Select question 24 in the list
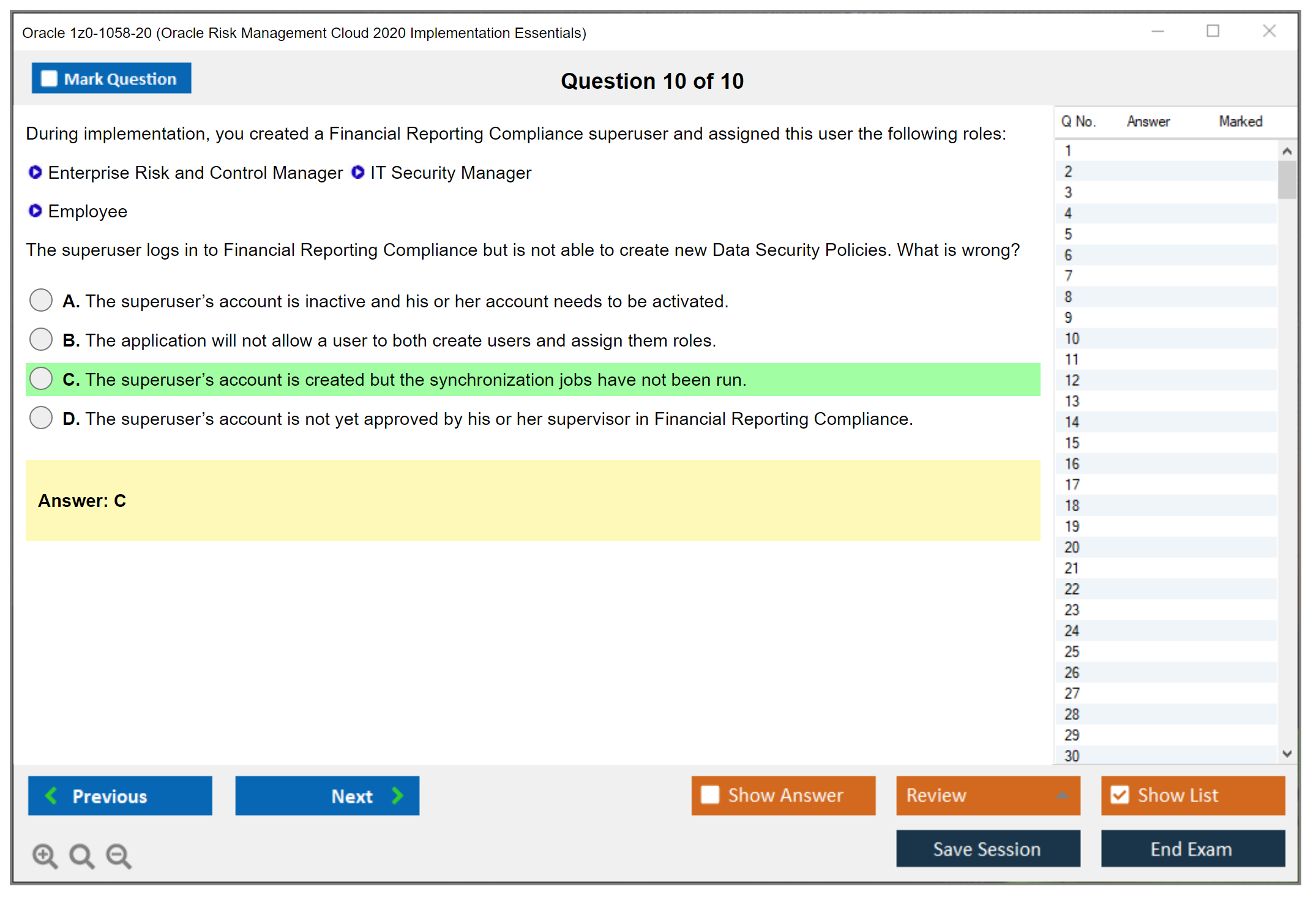 coord(1166,631)
